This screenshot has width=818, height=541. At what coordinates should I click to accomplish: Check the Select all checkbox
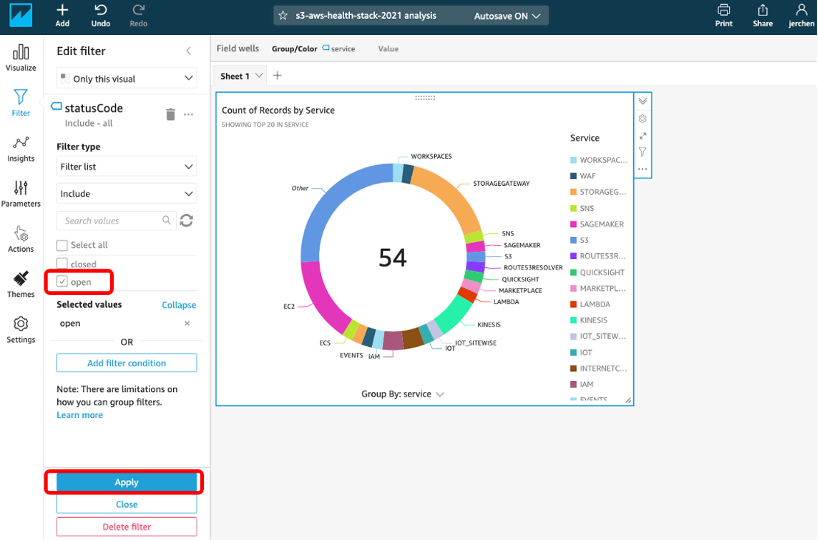click(63, 245)
